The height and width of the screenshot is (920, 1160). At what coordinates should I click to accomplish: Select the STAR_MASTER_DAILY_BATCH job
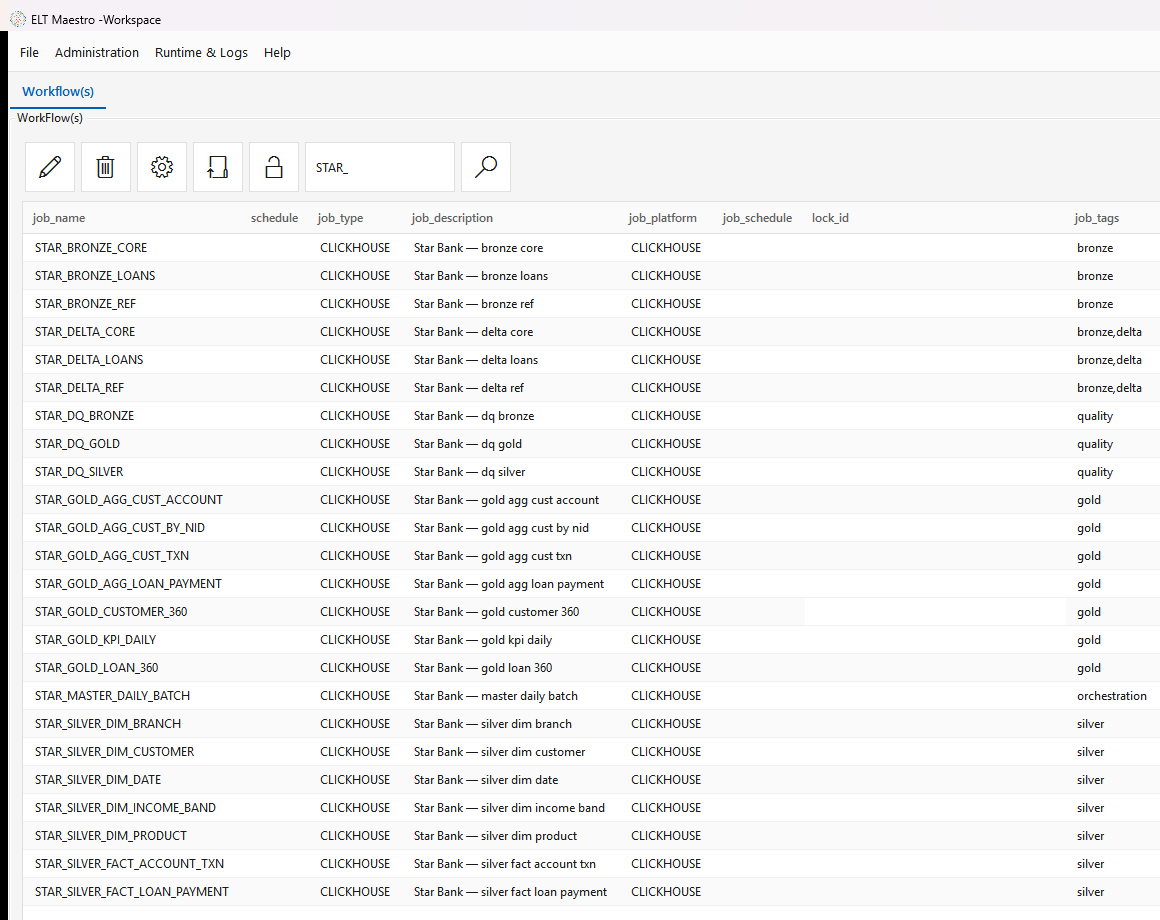pyautogui.click(x=112, y=696)
